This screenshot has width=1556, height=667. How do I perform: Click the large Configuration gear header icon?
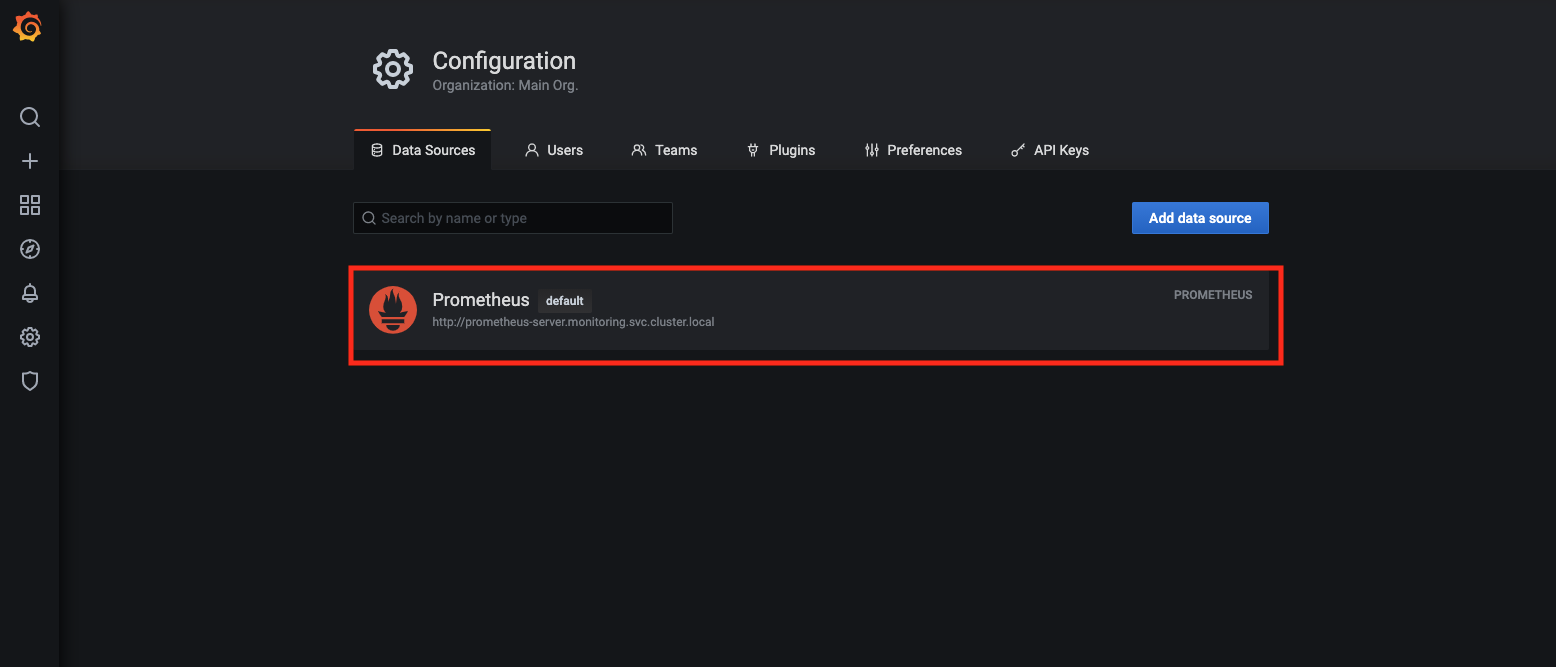[392, 69]
